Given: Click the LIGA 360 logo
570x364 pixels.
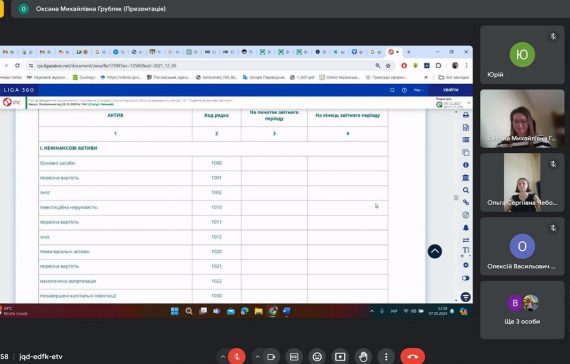Looking at the screenshot, I should [x=19, y=90].
